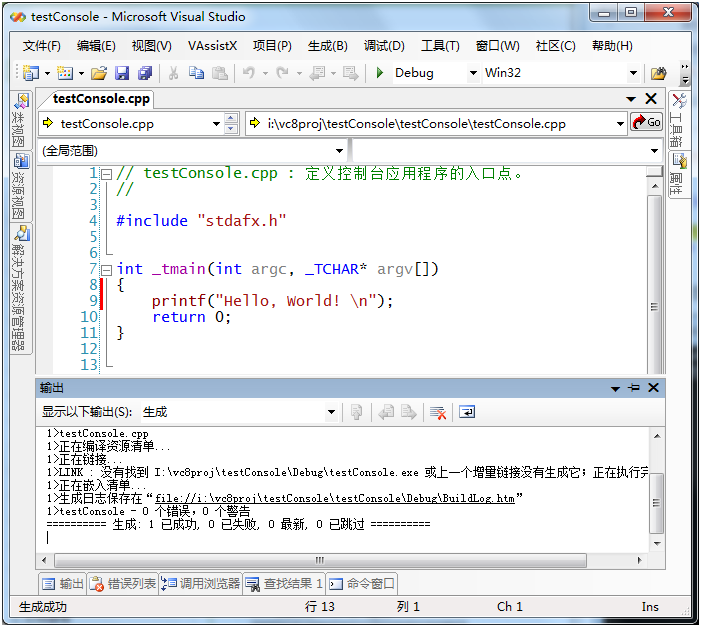The image size is (701, 627).
Task: Click the Add New Item toolbar icon
Action: pos(65,73)
